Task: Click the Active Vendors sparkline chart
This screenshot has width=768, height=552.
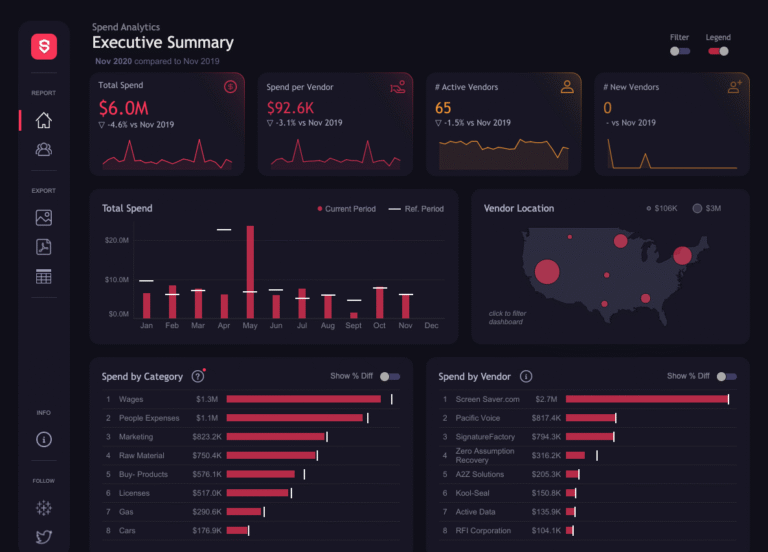Action: click(504, 154)
